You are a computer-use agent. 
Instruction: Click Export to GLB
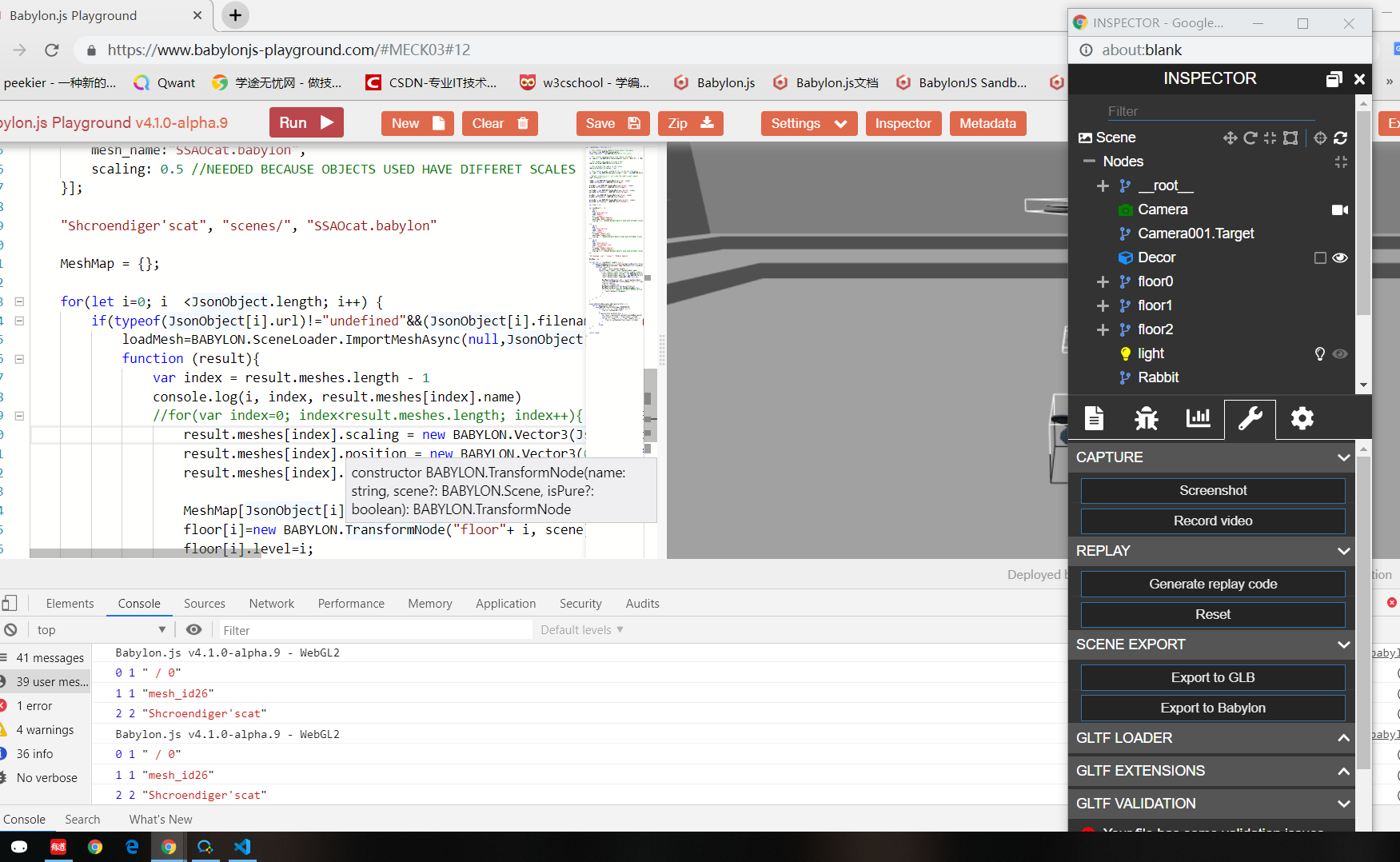(1213, 678)
